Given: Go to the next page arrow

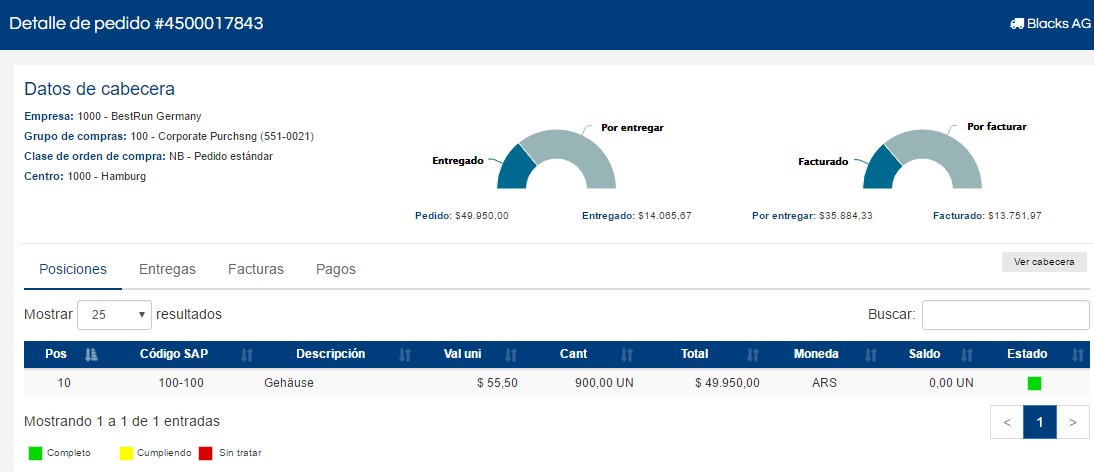Looking at the screenshot, I should [x=1072, y=422].
